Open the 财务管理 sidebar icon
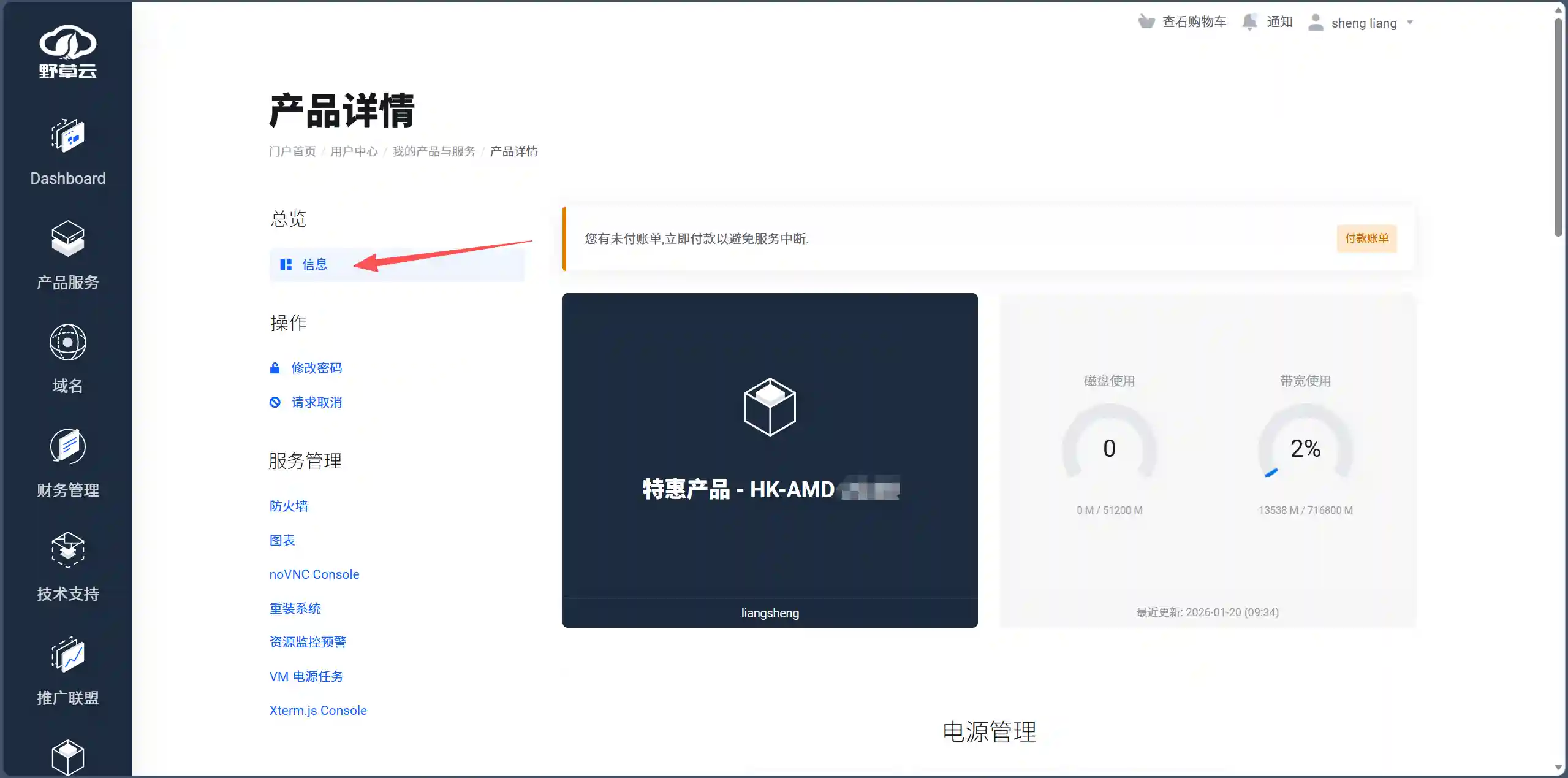This screenshot has height=778, width=1568. [x=68, y=446]
